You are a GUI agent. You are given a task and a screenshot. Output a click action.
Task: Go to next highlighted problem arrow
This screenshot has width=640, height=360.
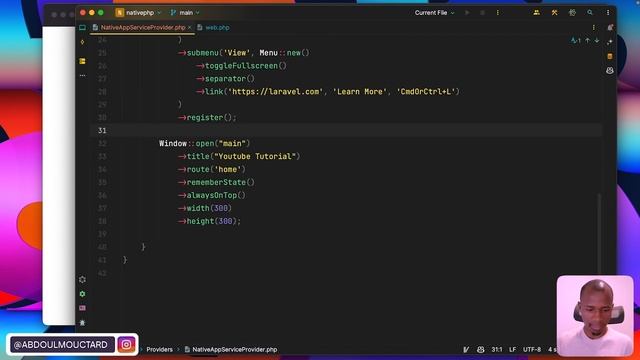point(597,40)
